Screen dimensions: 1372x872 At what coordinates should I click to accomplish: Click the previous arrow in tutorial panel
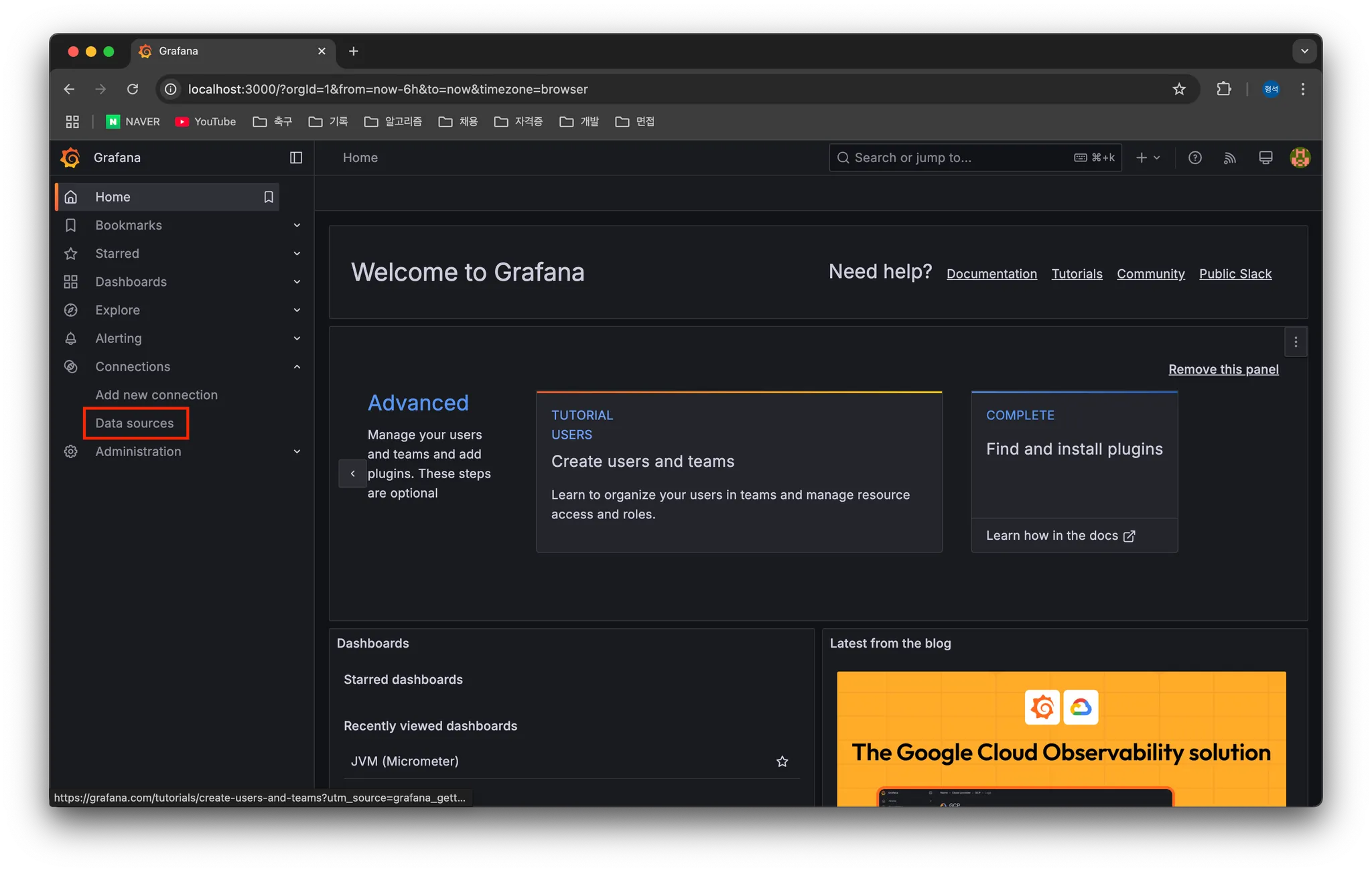click(353, 474)
